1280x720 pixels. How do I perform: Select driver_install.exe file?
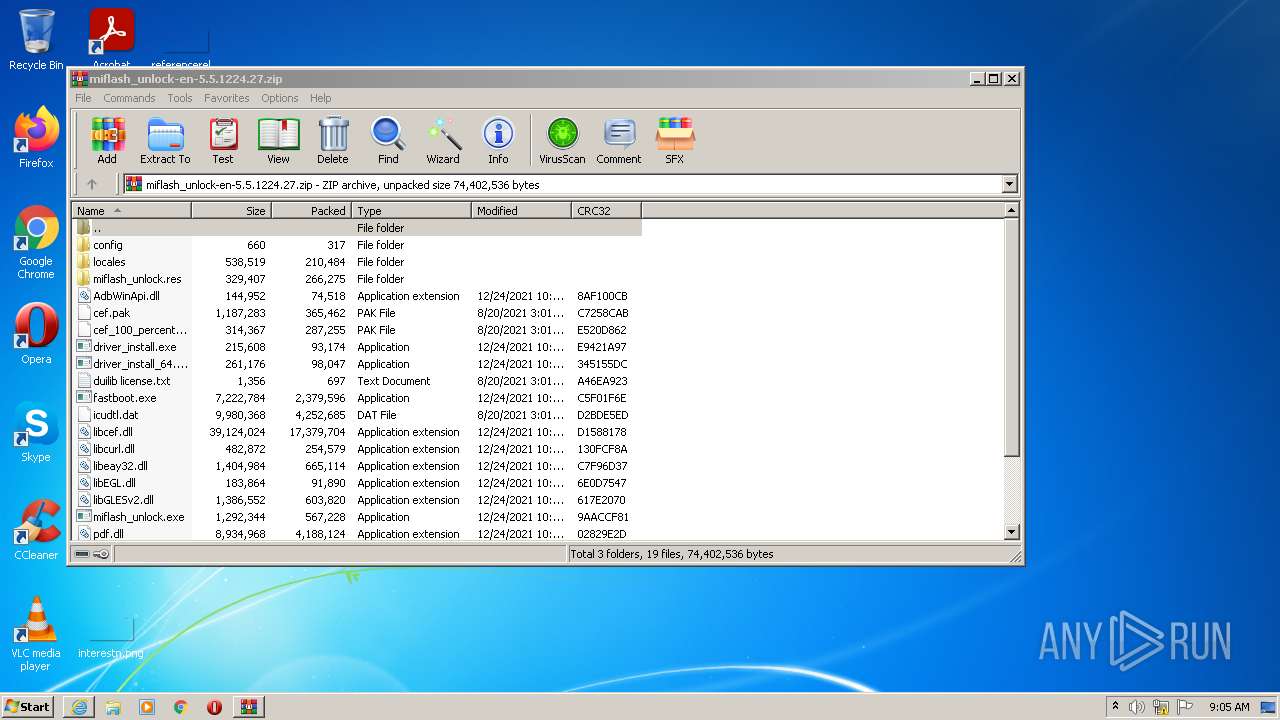(x=357, y=347)
